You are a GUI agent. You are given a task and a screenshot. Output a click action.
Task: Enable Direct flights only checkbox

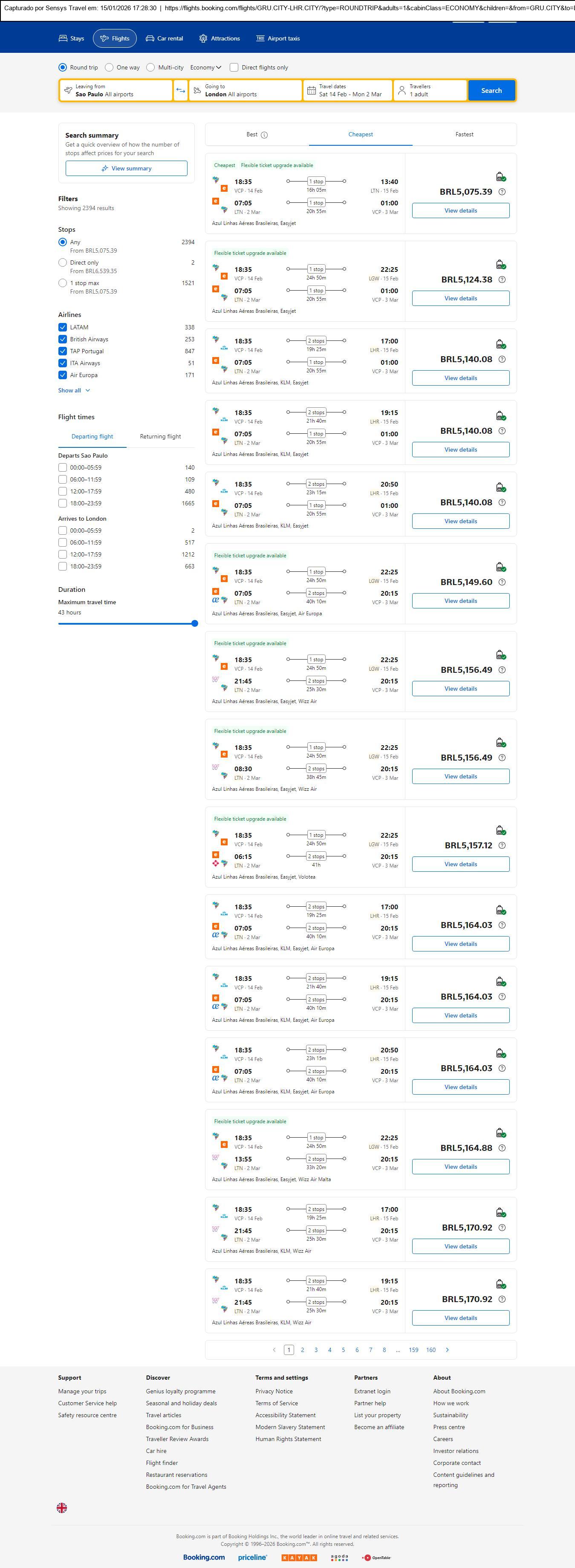[x=234, y=68]
